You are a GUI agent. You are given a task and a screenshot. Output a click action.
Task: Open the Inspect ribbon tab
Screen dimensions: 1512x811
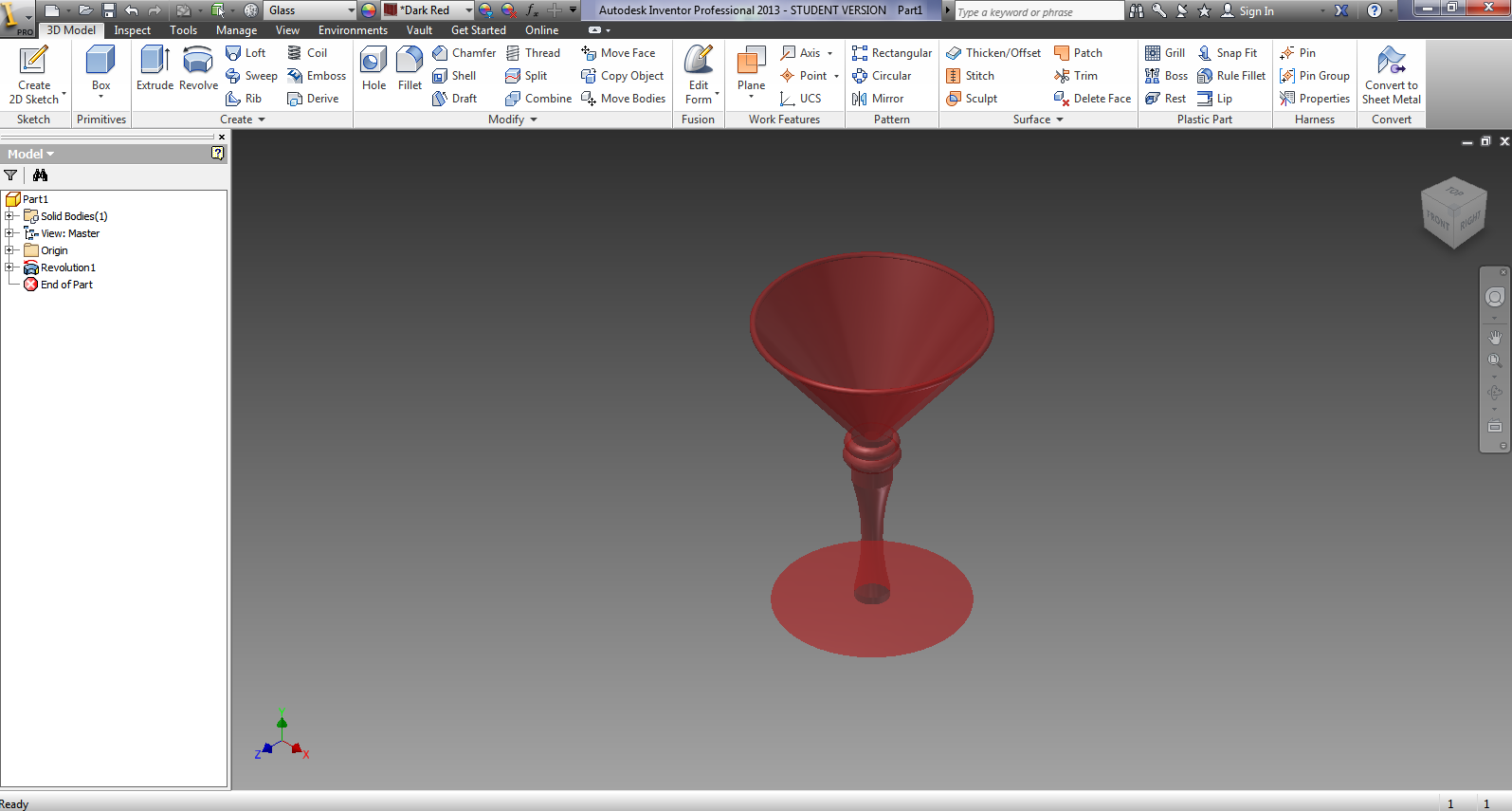(133, 30)
